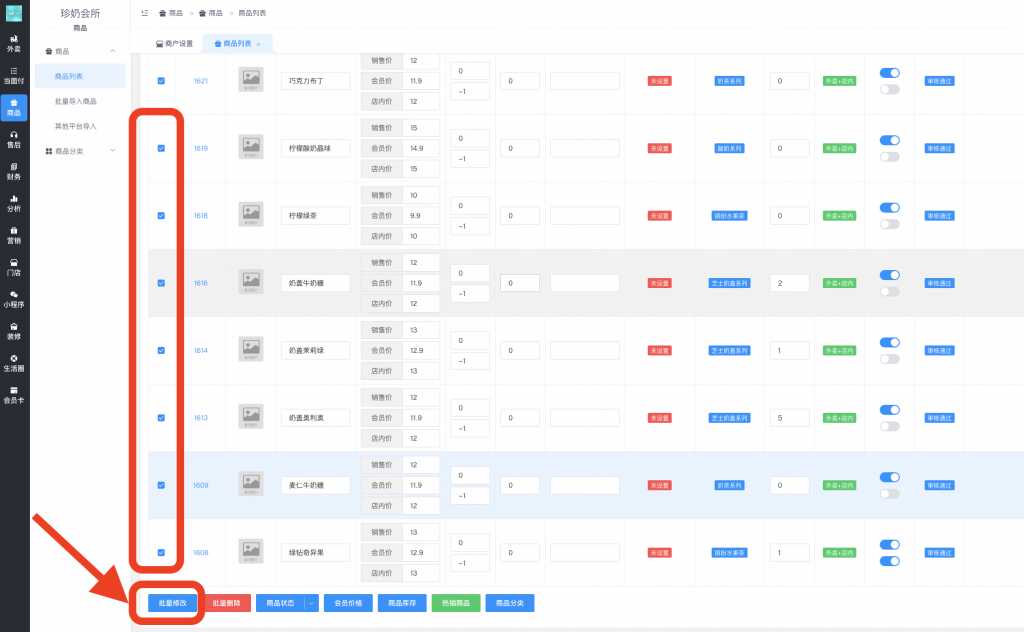Image resolution: width=1024 pixels, height=632 pixels.
Task: Open 售后 headset icon in sidebar
Action: point(14,139)
